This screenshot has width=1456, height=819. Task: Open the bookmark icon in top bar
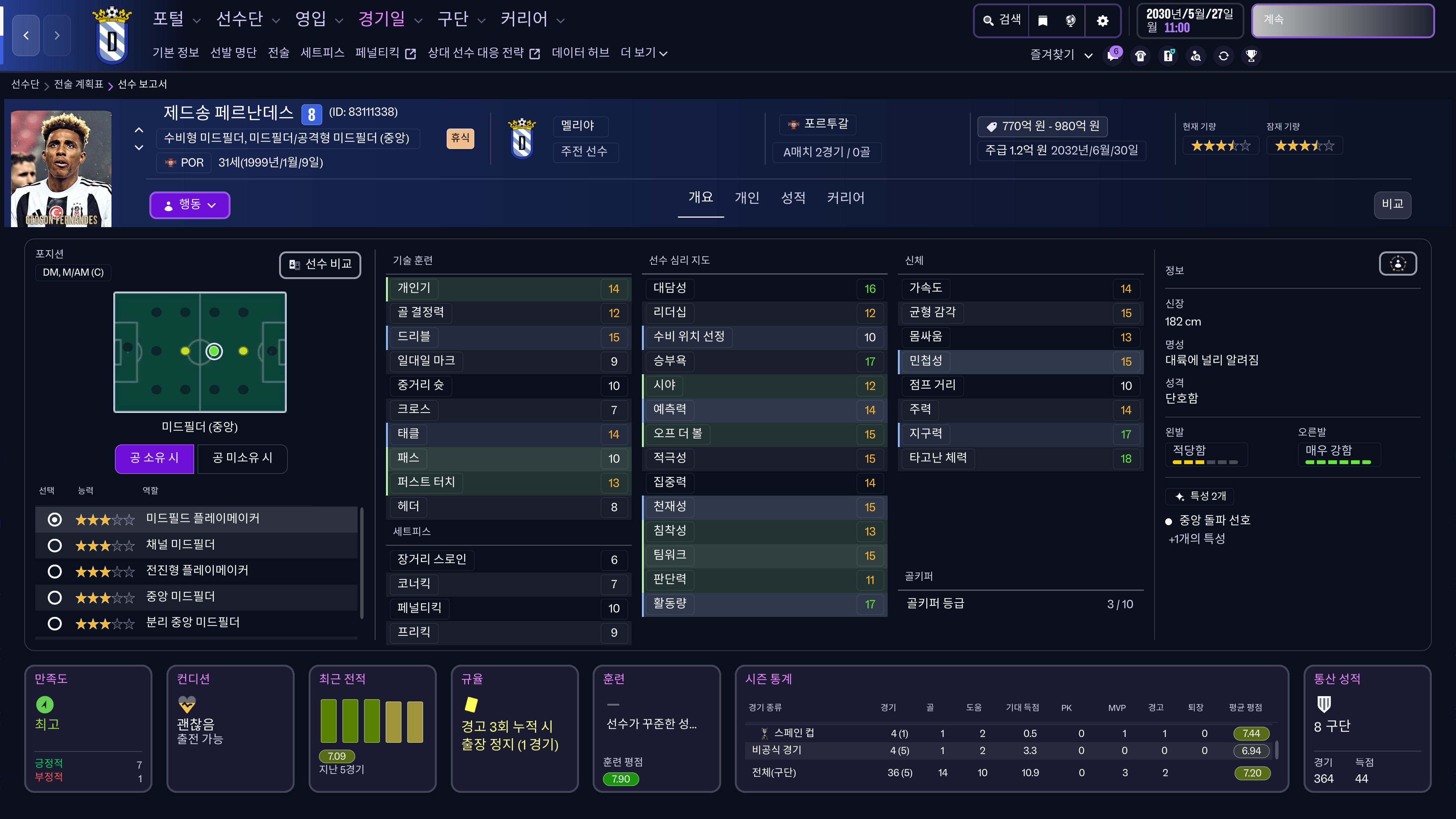[1043, 21]
